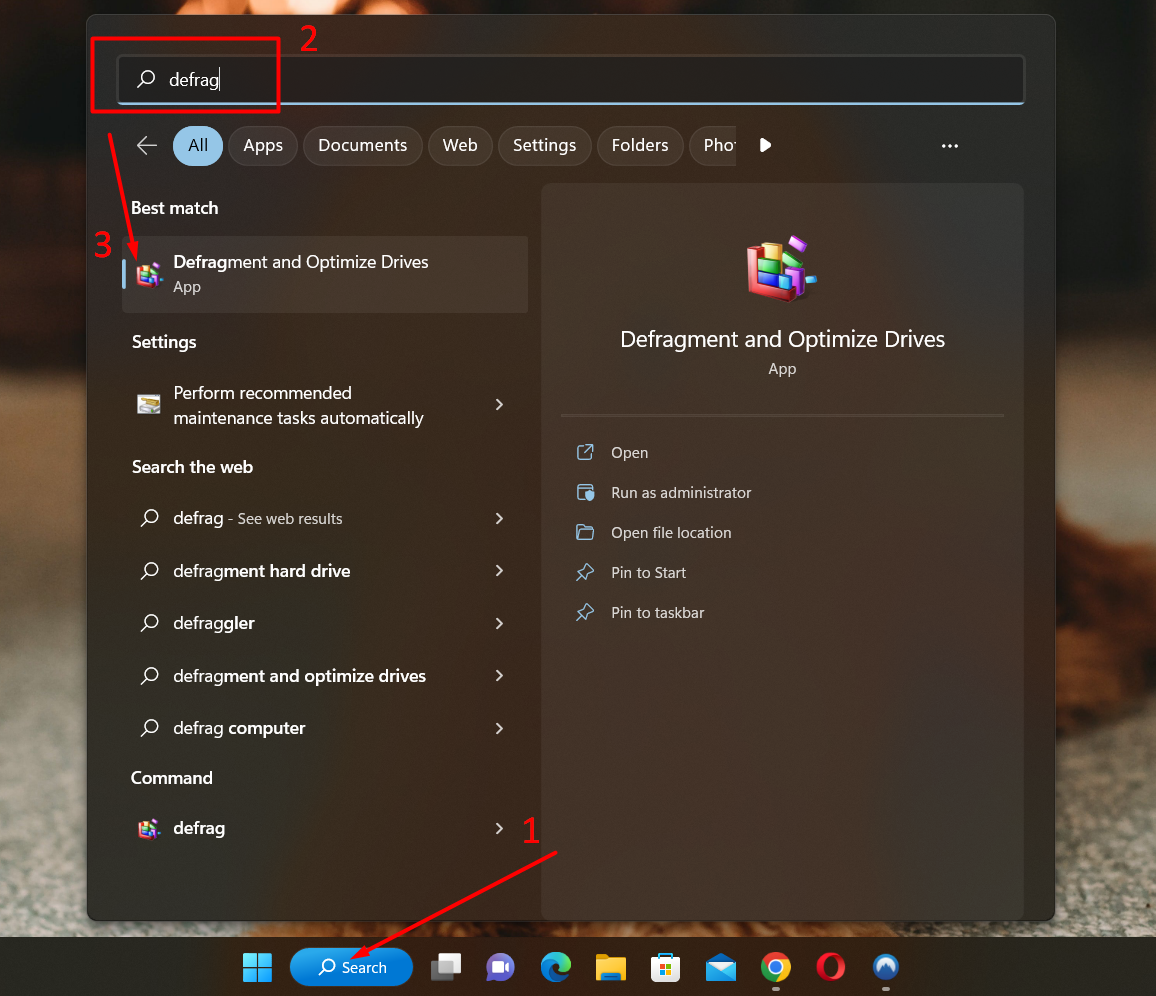Click the large Defragment and Optimize Drives icon

click(x=781, y=268)
